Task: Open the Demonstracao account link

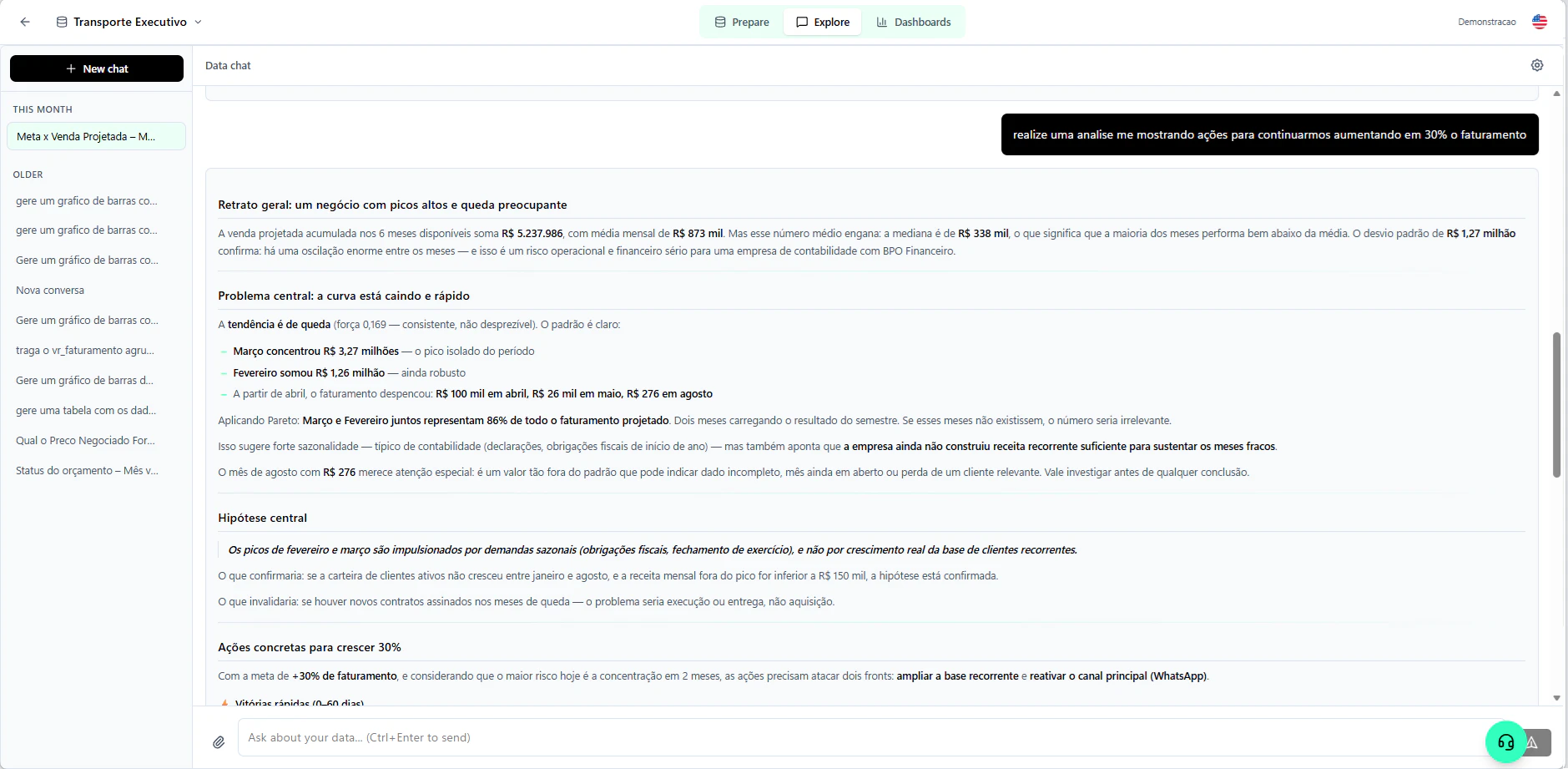Action: click(1485, 22)
